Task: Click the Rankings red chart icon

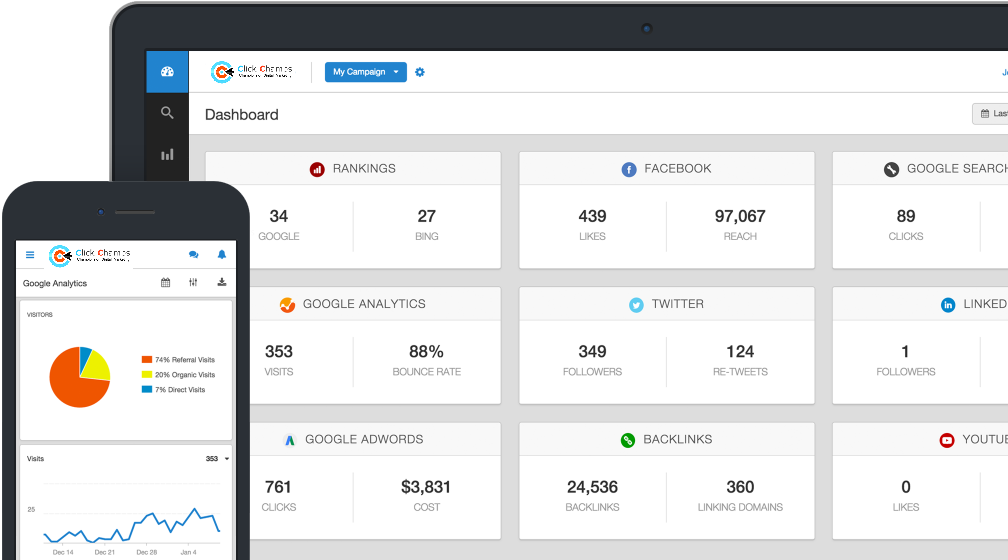Action: pyautogui.click(x=317, y=169)
